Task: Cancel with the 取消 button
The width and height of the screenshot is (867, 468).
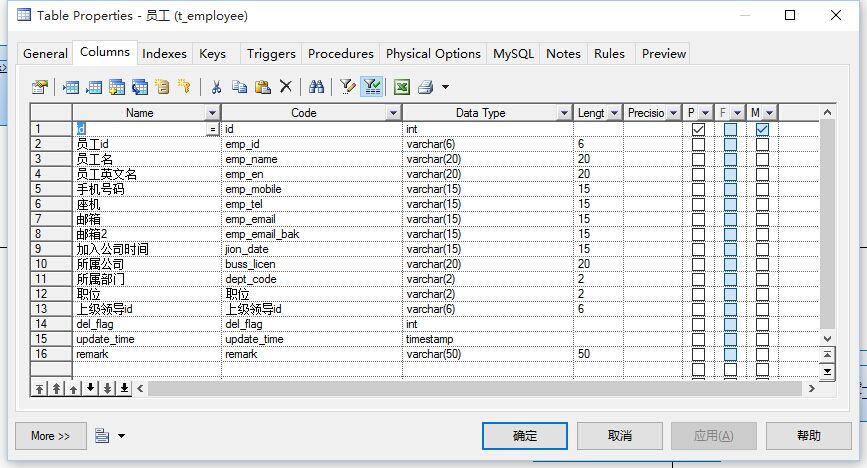Action: pos(619,436)
